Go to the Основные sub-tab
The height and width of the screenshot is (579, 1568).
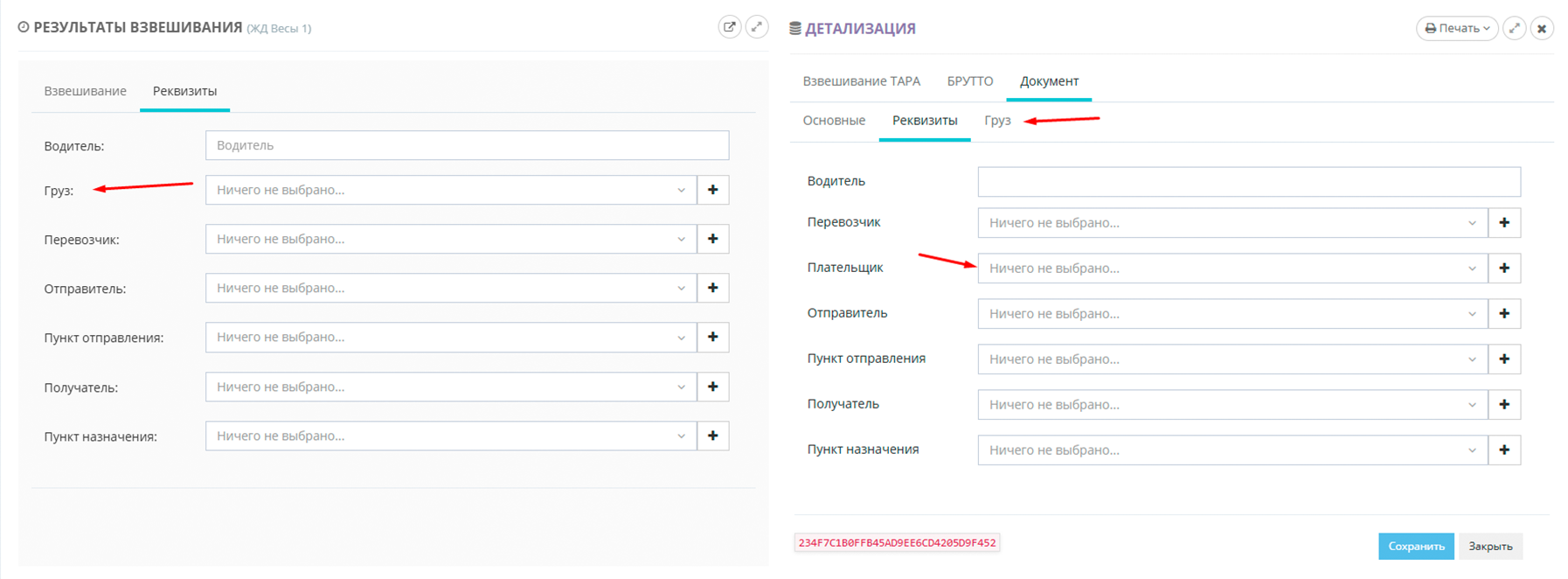[x=834, y=121]
